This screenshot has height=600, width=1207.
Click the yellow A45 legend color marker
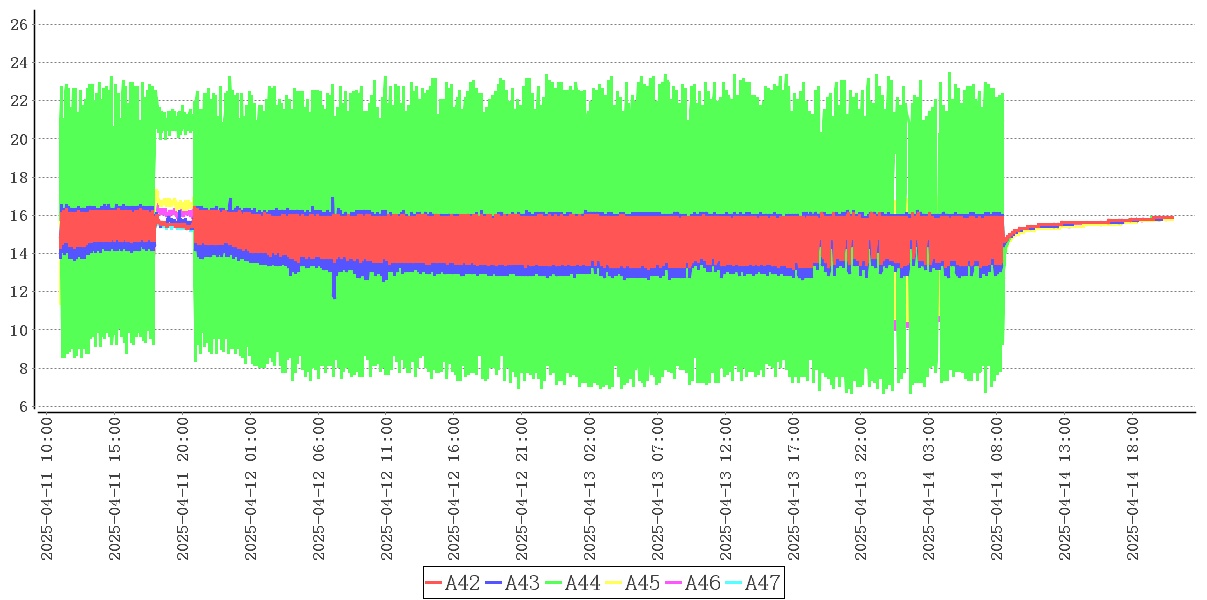(x=614, y=583)
